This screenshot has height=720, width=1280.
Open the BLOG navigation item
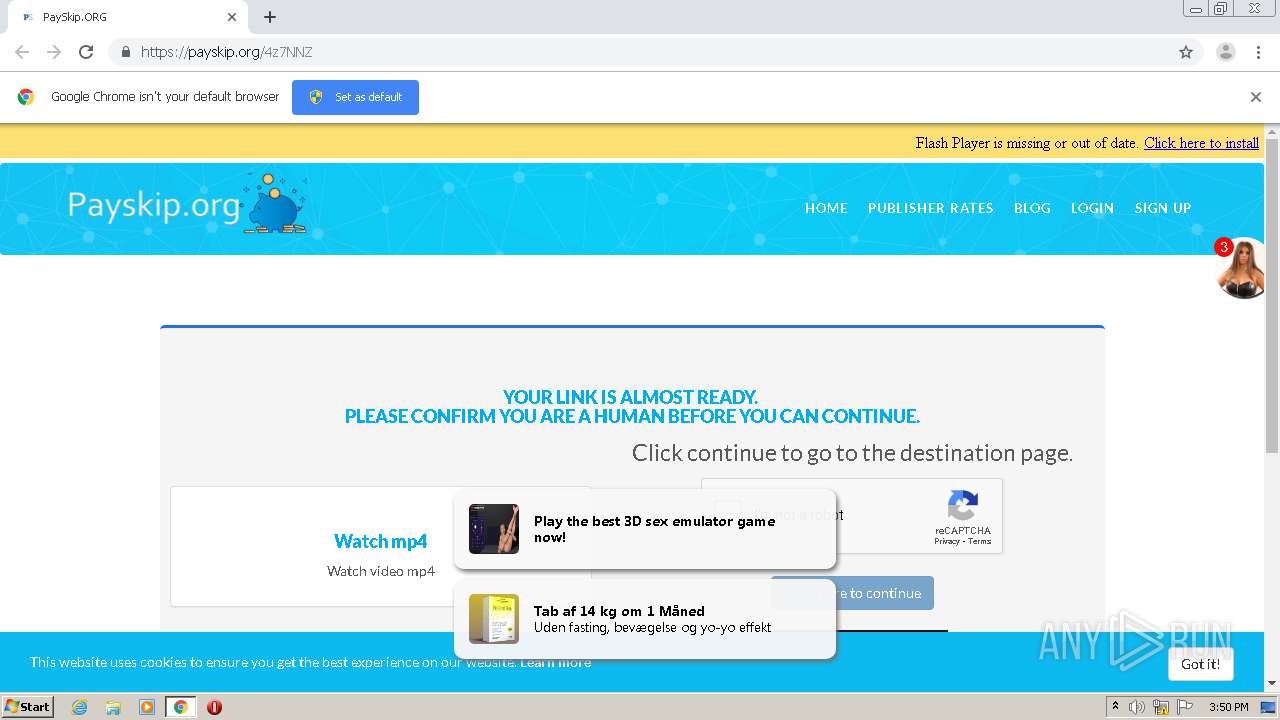[1032, 208]
